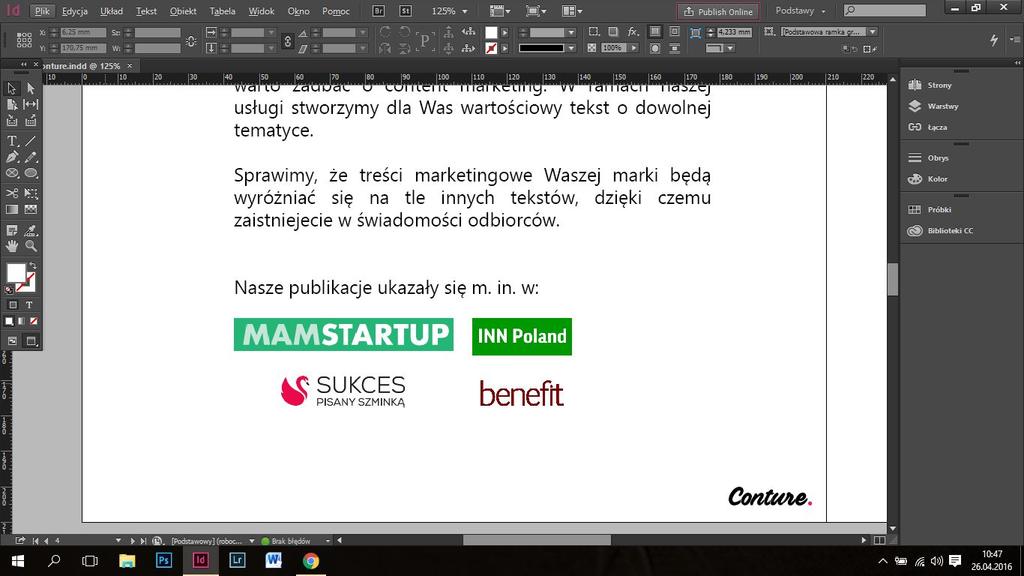
Task: Select the Pen tool
Action: coord(12,157)
